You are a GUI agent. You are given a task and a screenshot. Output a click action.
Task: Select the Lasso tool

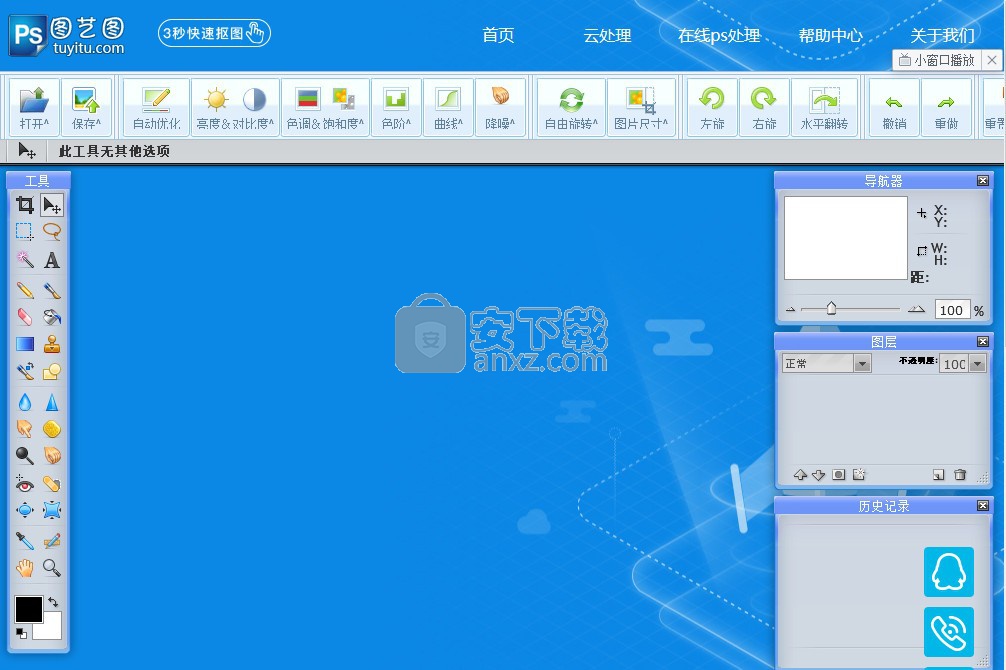(52, 231)
